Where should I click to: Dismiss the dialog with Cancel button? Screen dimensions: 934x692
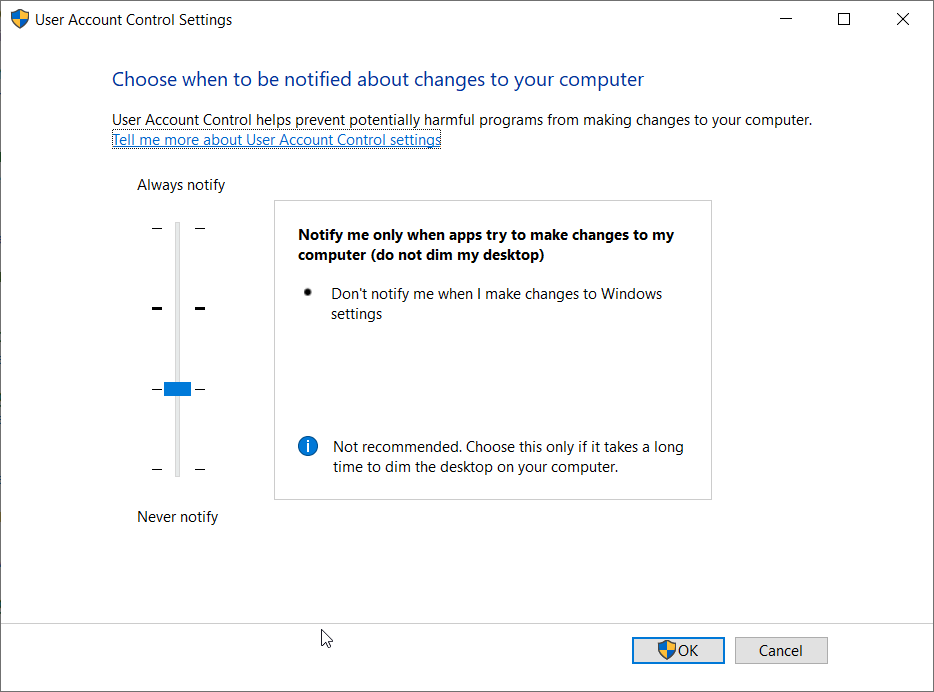click(781, 650)
